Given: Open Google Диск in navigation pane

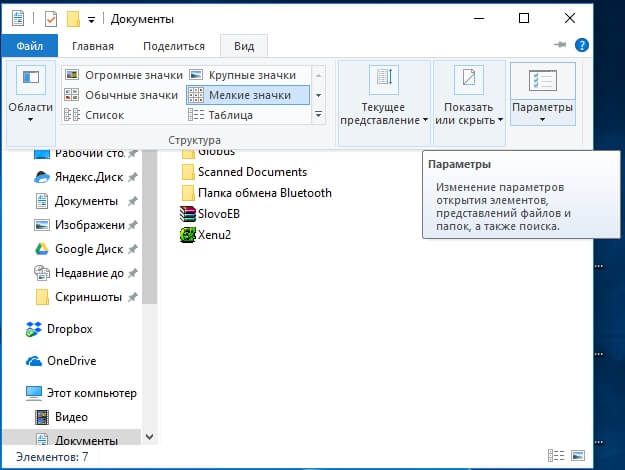Looking at the screenshot, I should pos(89,249).
